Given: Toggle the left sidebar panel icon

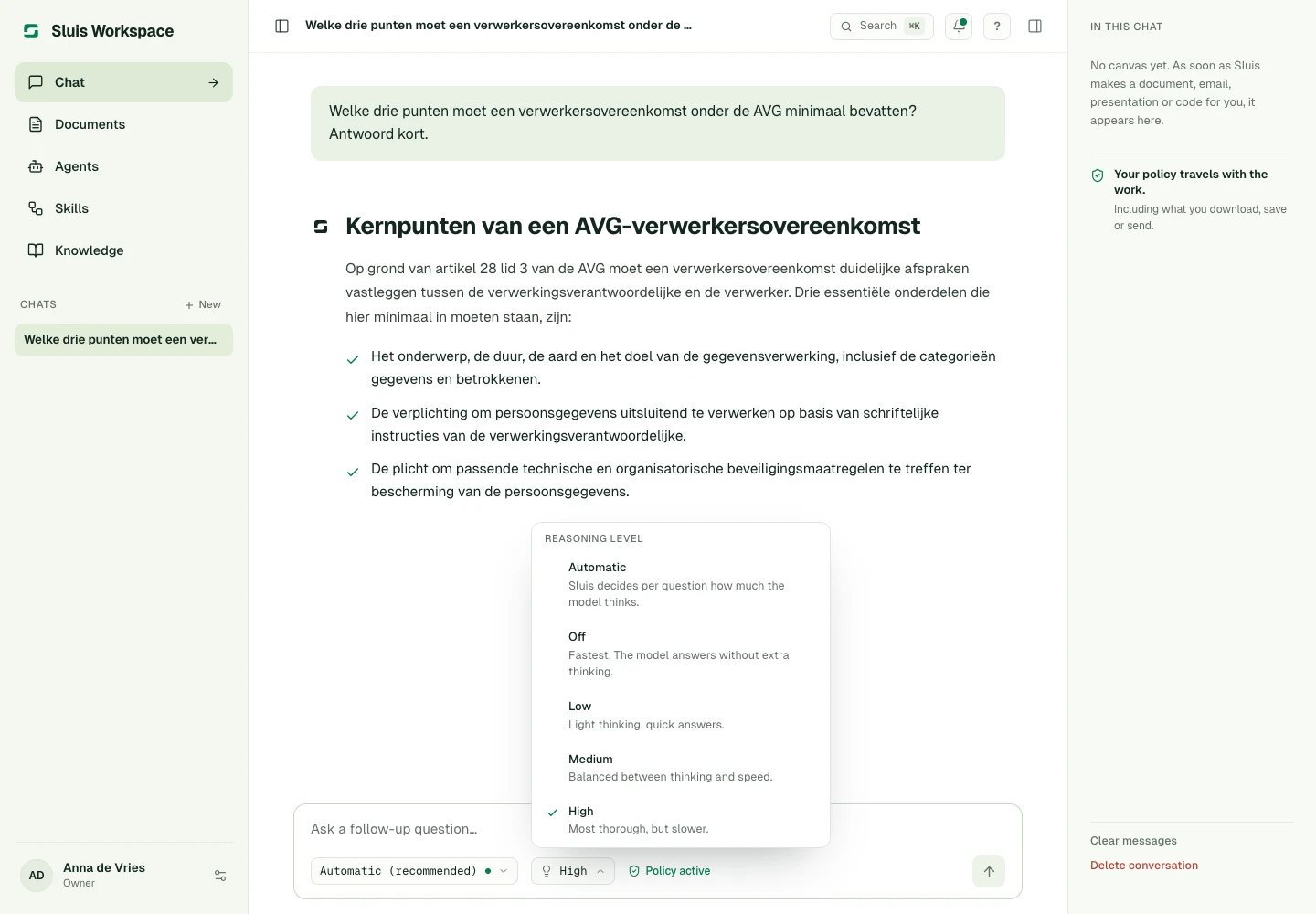Looking at the screenshot, I should [x=282, y=27].
